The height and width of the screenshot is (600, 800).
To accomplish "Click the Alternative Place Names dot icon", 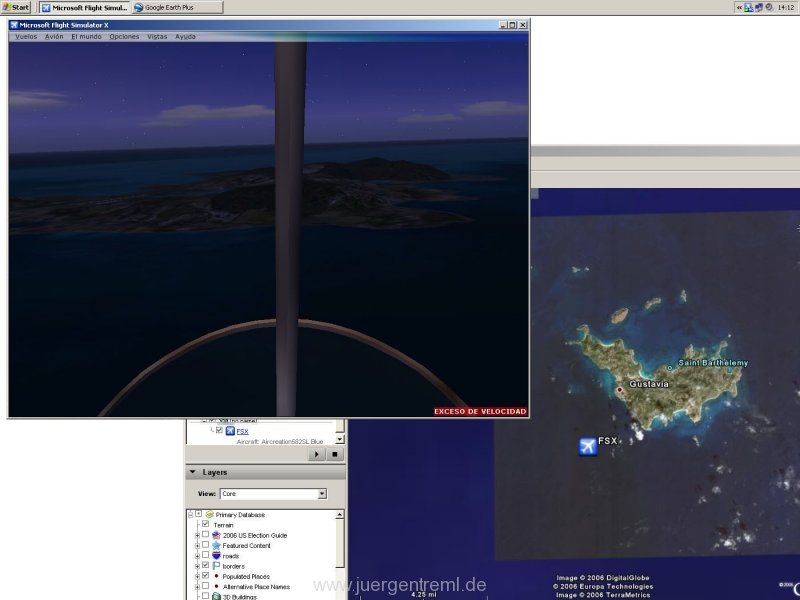I will (216, 586).
